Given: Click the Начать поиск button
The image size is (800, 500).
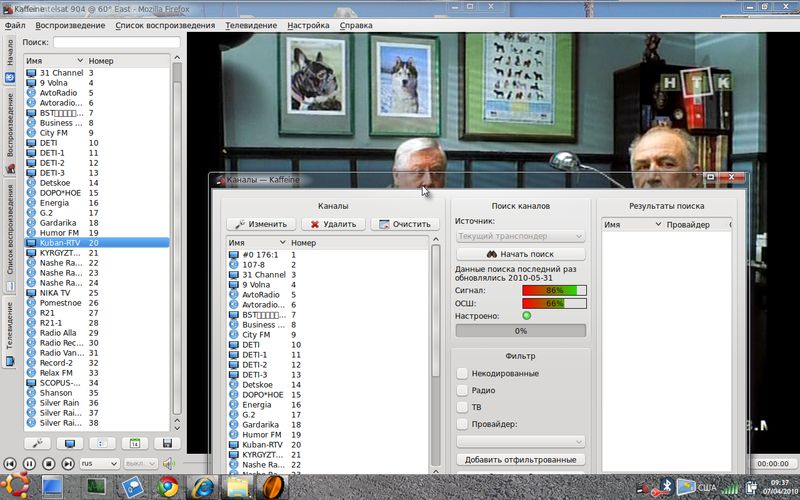Looking at the screenshot, I should (520, 254).
